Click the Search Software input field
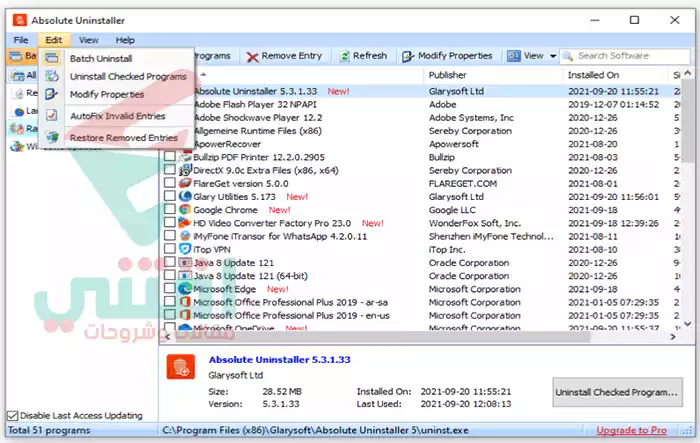The width and height of the screenshot is (700, 443). [x=625, y=56]
